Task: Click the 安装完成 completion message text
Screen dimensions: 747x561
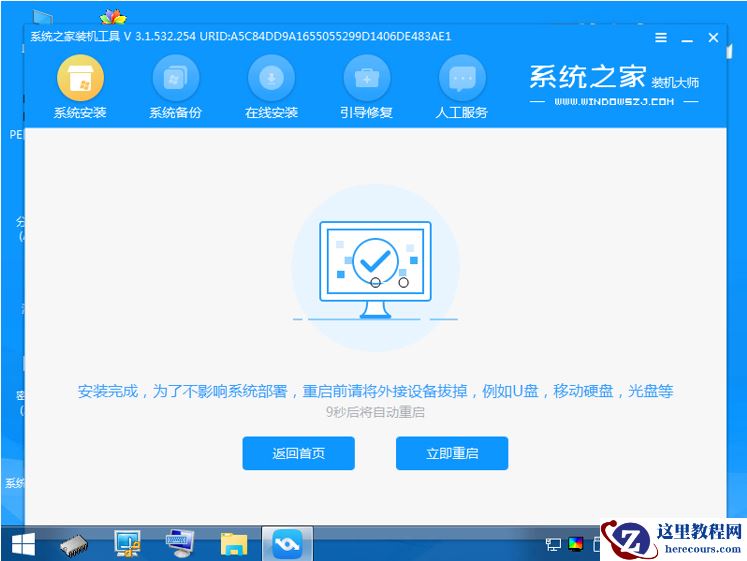Action: 375,391
